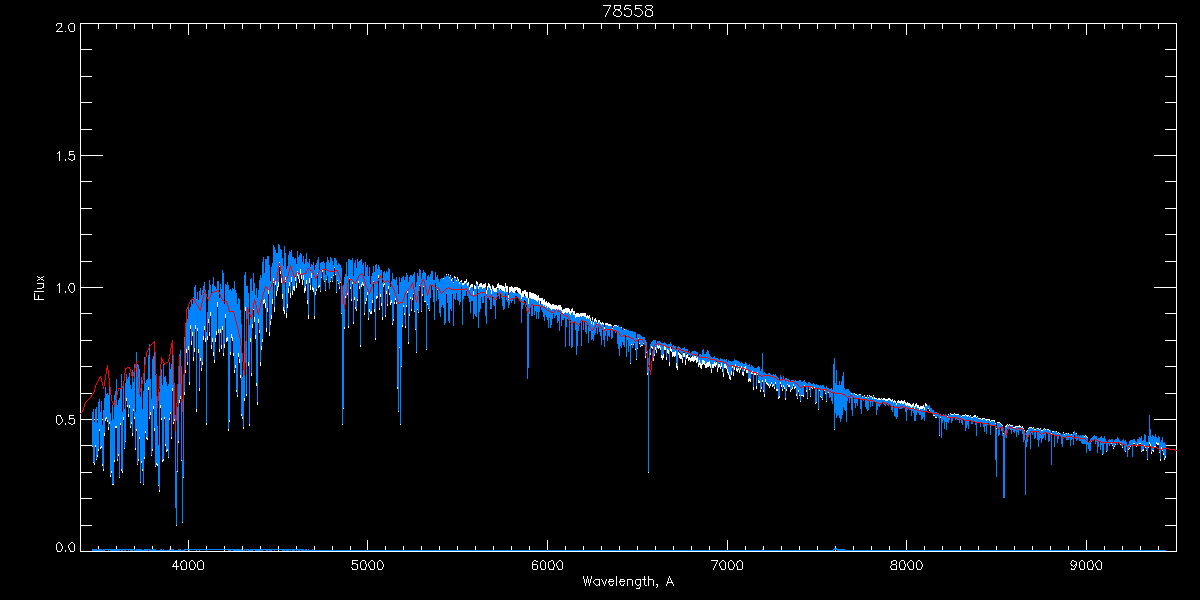Screen dimensions: 1200x600
Task: Select the 2.0 tick label on y-axis
Action: (66, 27)
